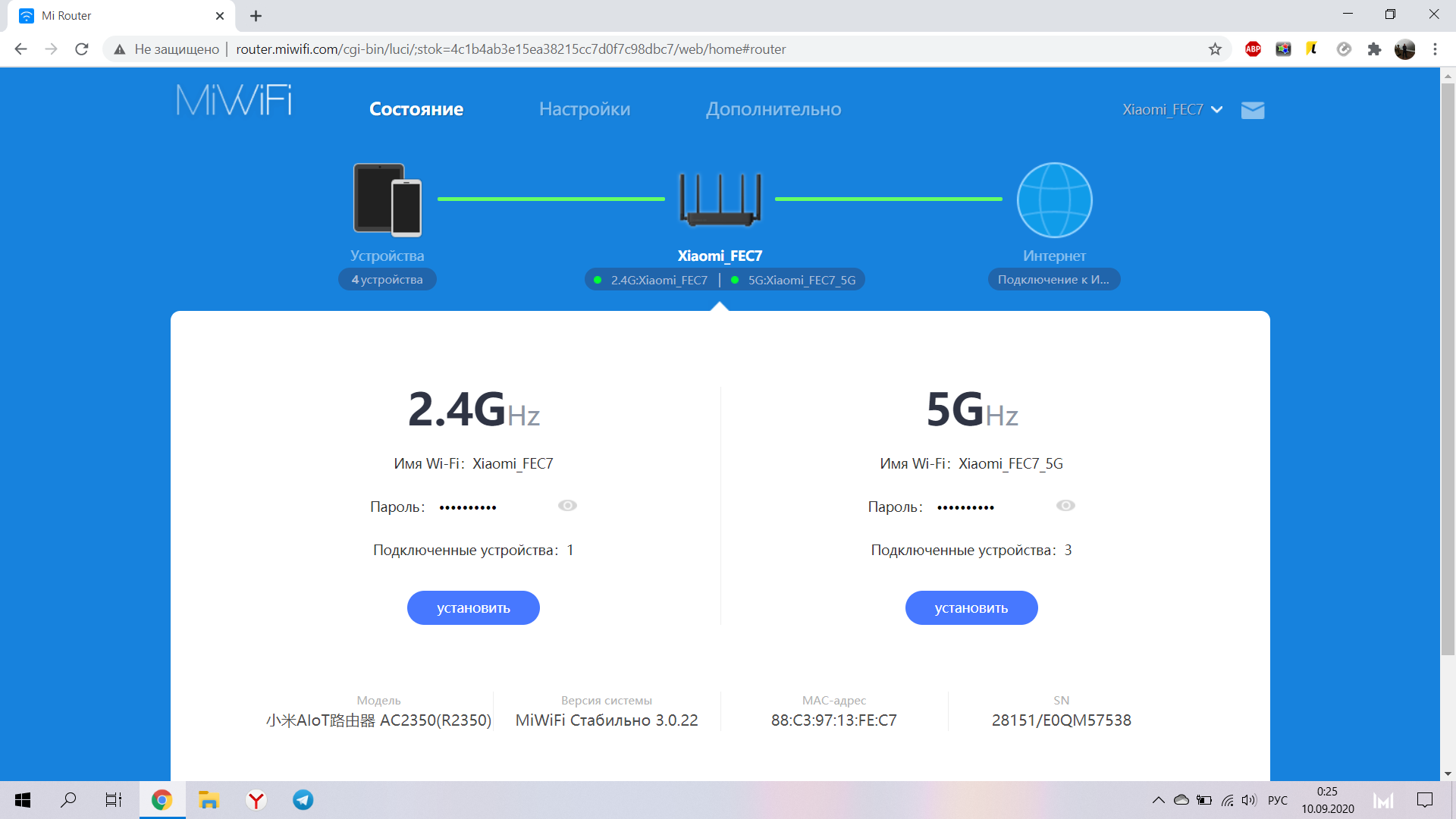Click the Устройства label
This screenshot has height=819, width=1456.
point(387,256)
